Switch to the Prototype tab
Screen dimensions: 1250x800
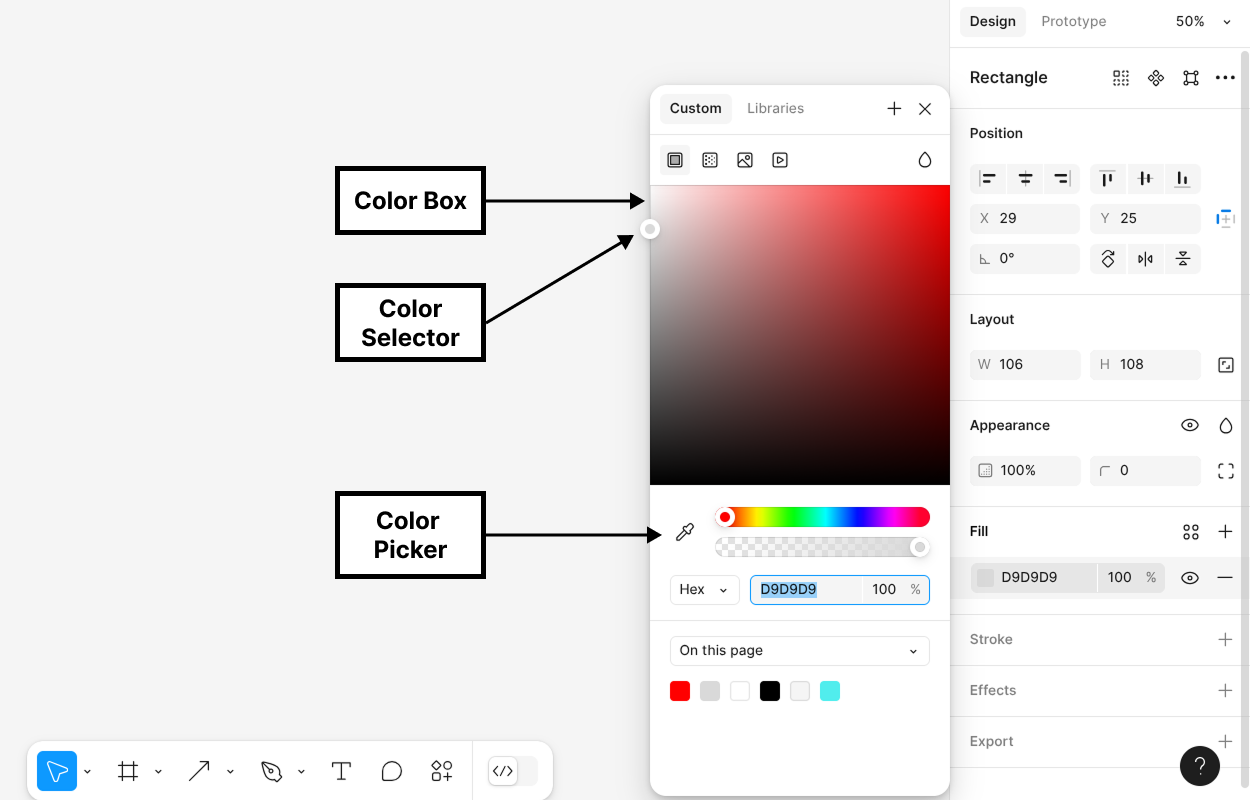(x=1073, y=22)
